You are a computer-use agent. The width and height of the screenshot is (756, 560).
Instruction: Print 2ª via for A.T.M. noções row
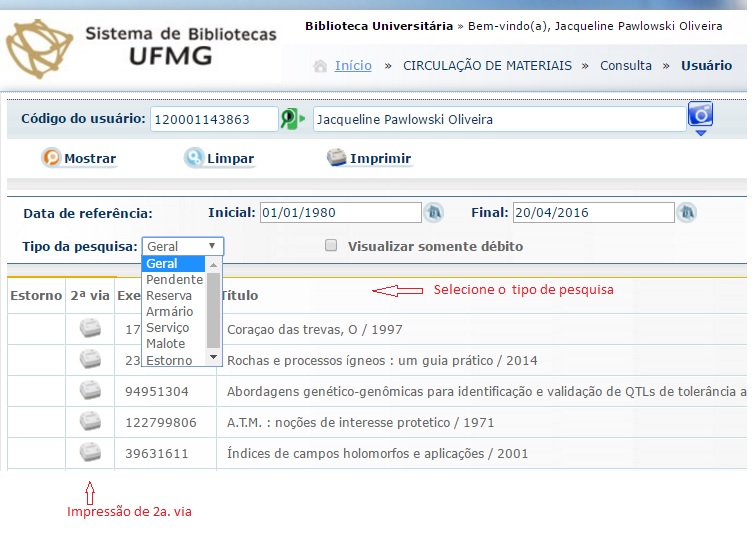(x=90, y=421)
